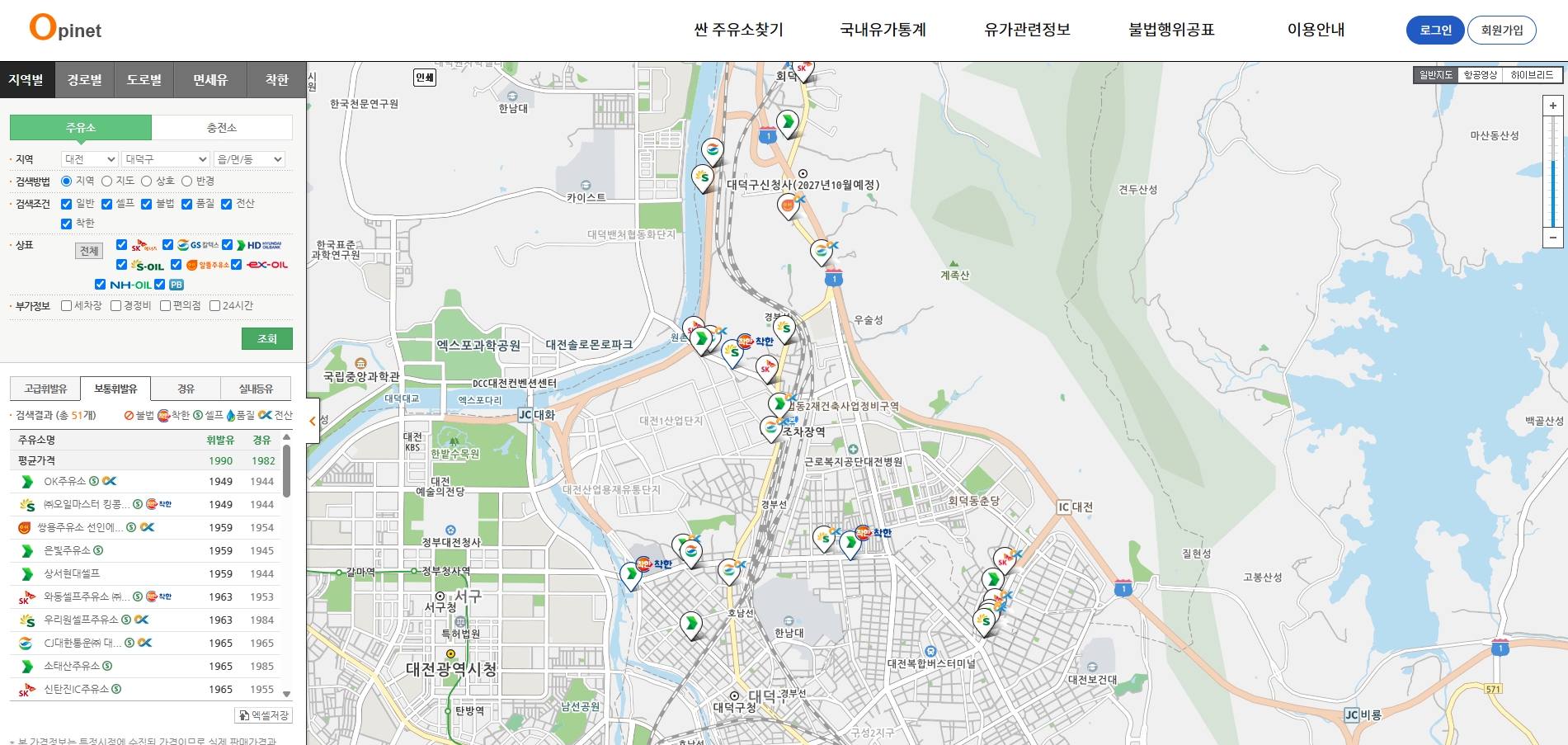Enable the 세차장 additional info checkbox
This screenshot has height=745, width=1568.
pyautogui.click(x=67, y=306)
